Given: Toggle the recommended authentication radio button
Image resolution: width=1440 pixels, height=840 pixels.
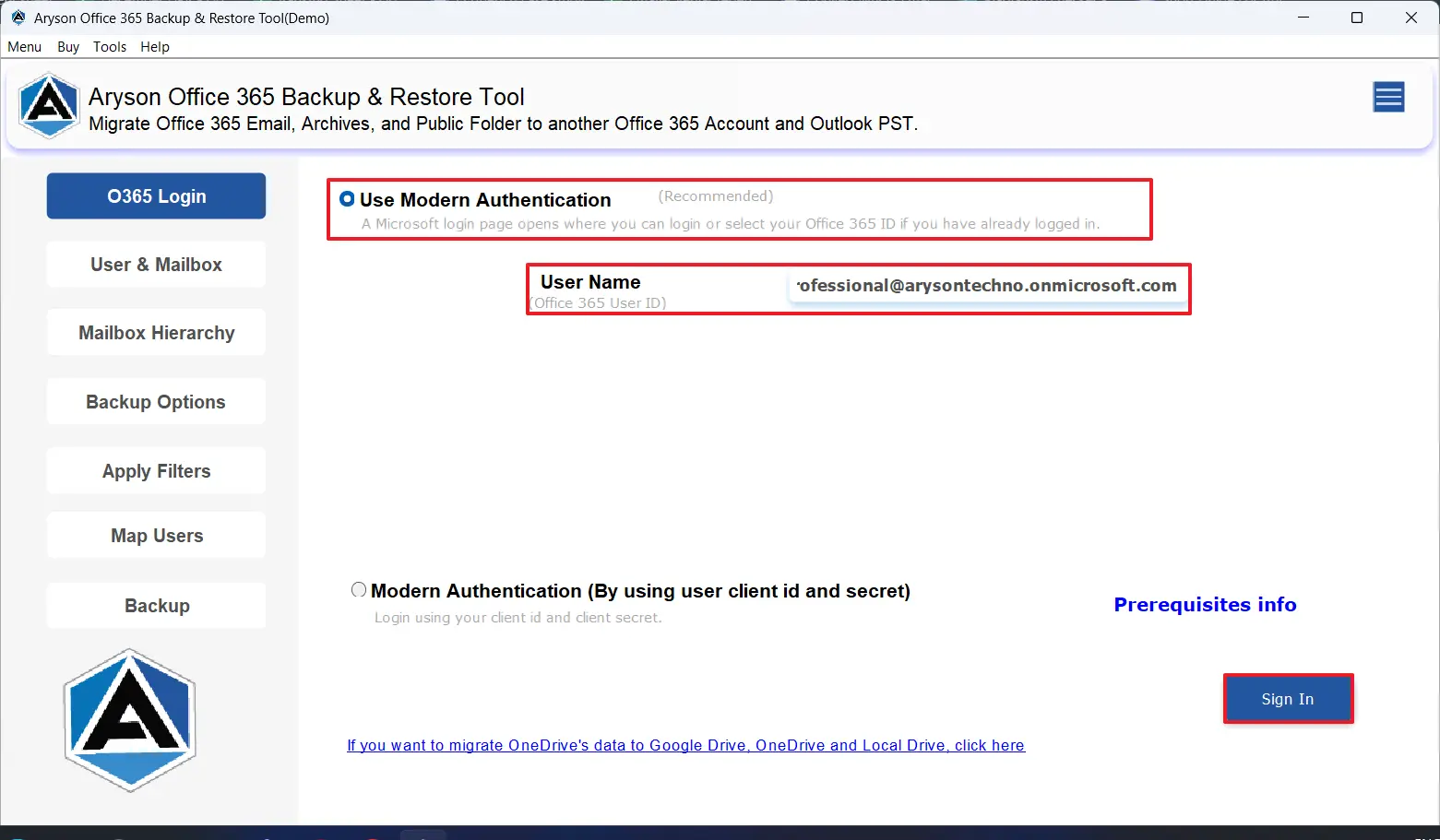Looking at the screenshot, I should pyautogui.click(x=347, y=198).
